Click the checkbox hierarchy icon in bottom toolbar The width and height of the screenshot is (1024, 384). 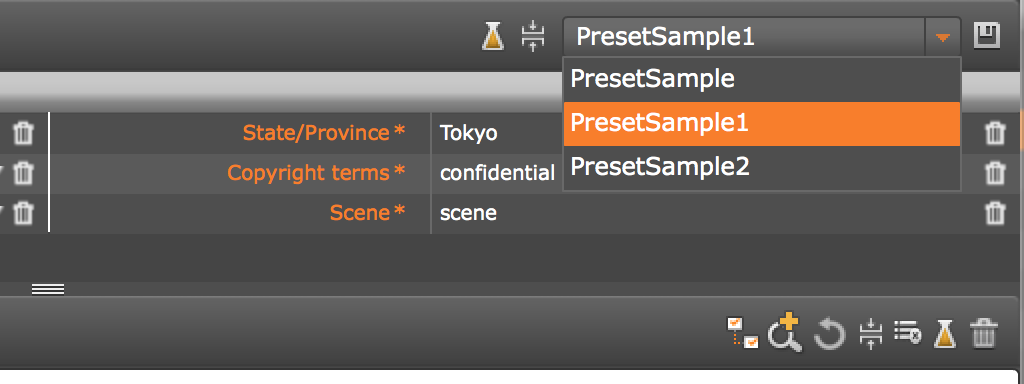click(743, 332)
